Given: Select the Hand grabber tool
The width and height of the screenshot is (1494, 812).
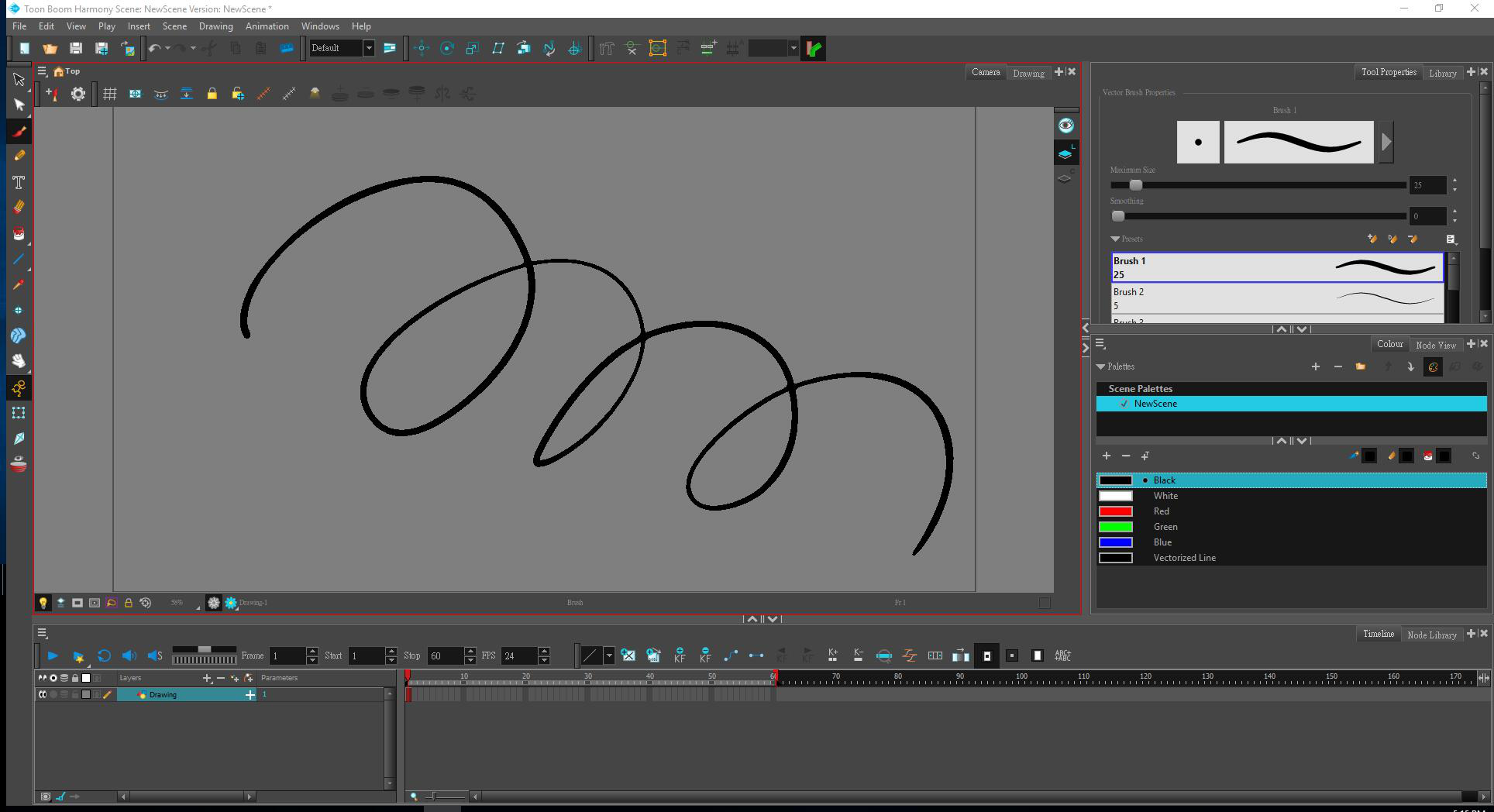Looking at the screenshot, I should (x=19, y=361).
